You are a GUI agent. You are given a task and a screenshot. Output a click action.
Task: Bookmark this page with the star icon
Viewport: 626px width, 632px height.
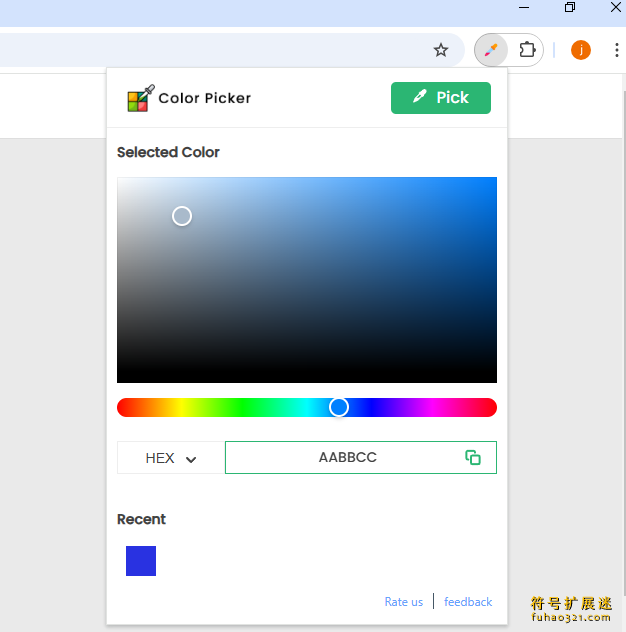coord(441,50)
